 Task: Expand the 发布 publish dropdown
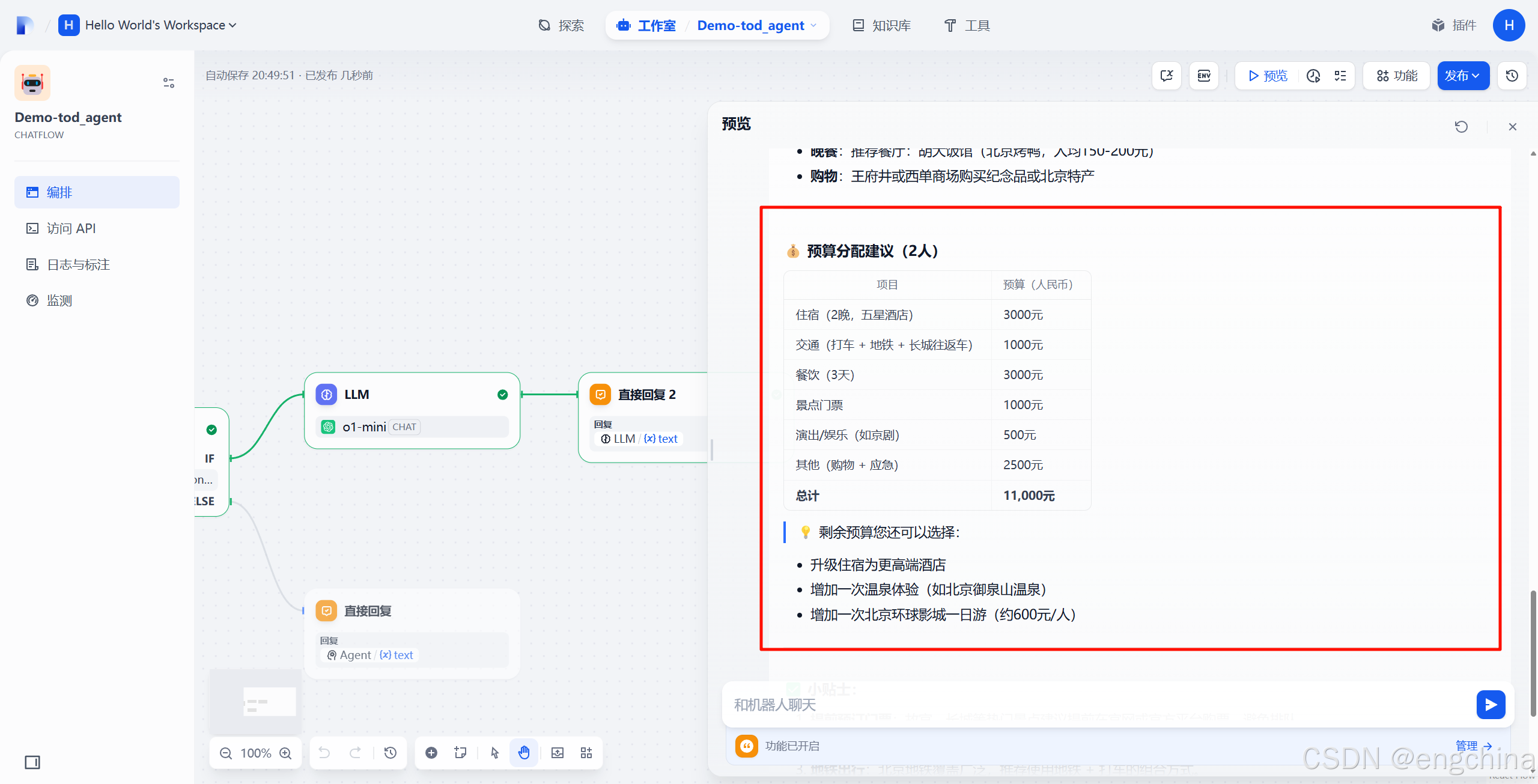coord(1462,76)
